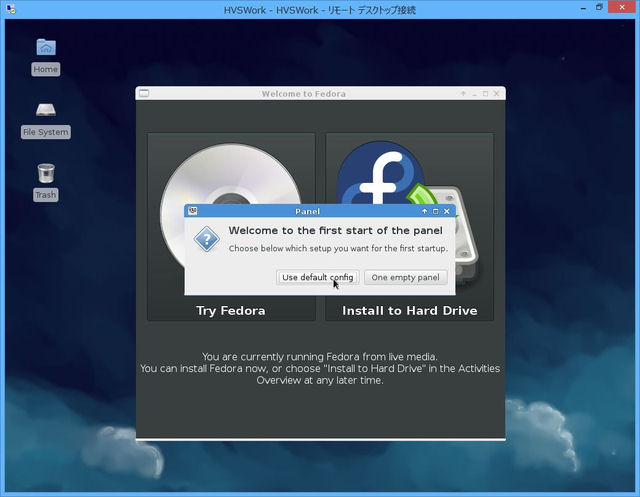Image resolution: width=640 pixels, height=497 pixels.
Task: Close the Welcome to Fedora window
Action: 496,93
